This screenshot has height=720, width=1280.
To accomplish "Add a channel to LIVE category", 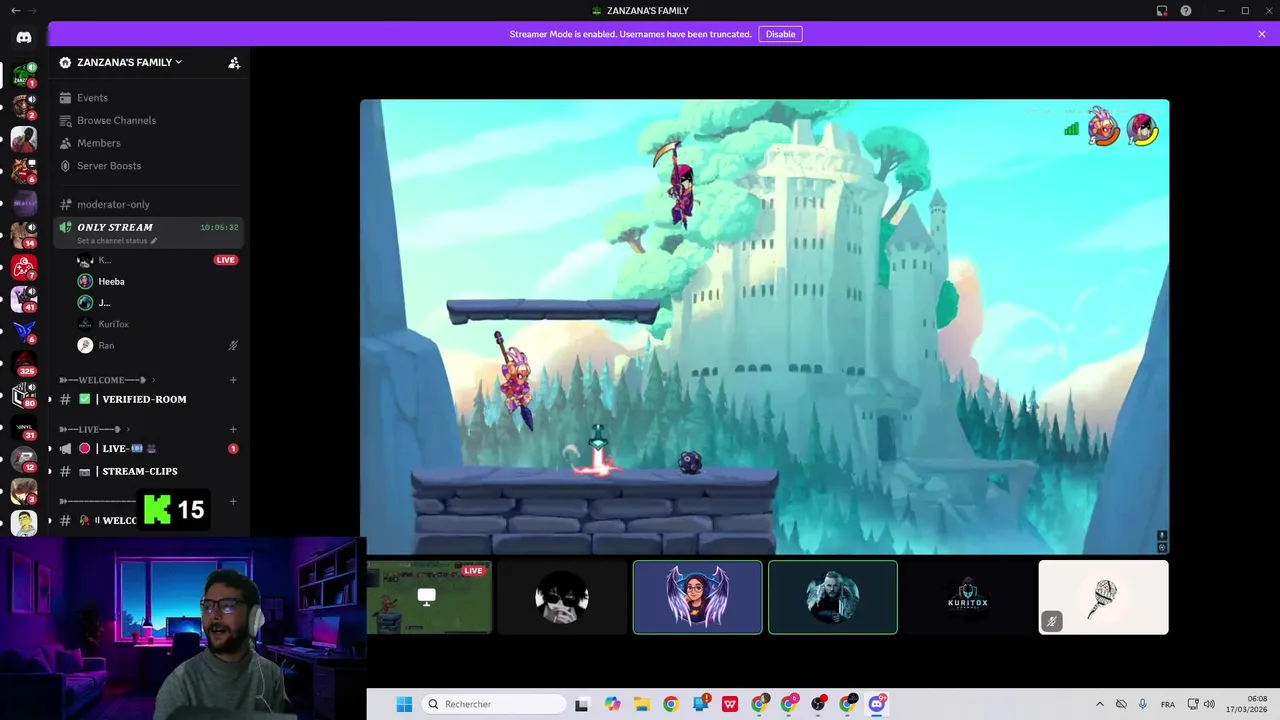I will click(233, 429).
